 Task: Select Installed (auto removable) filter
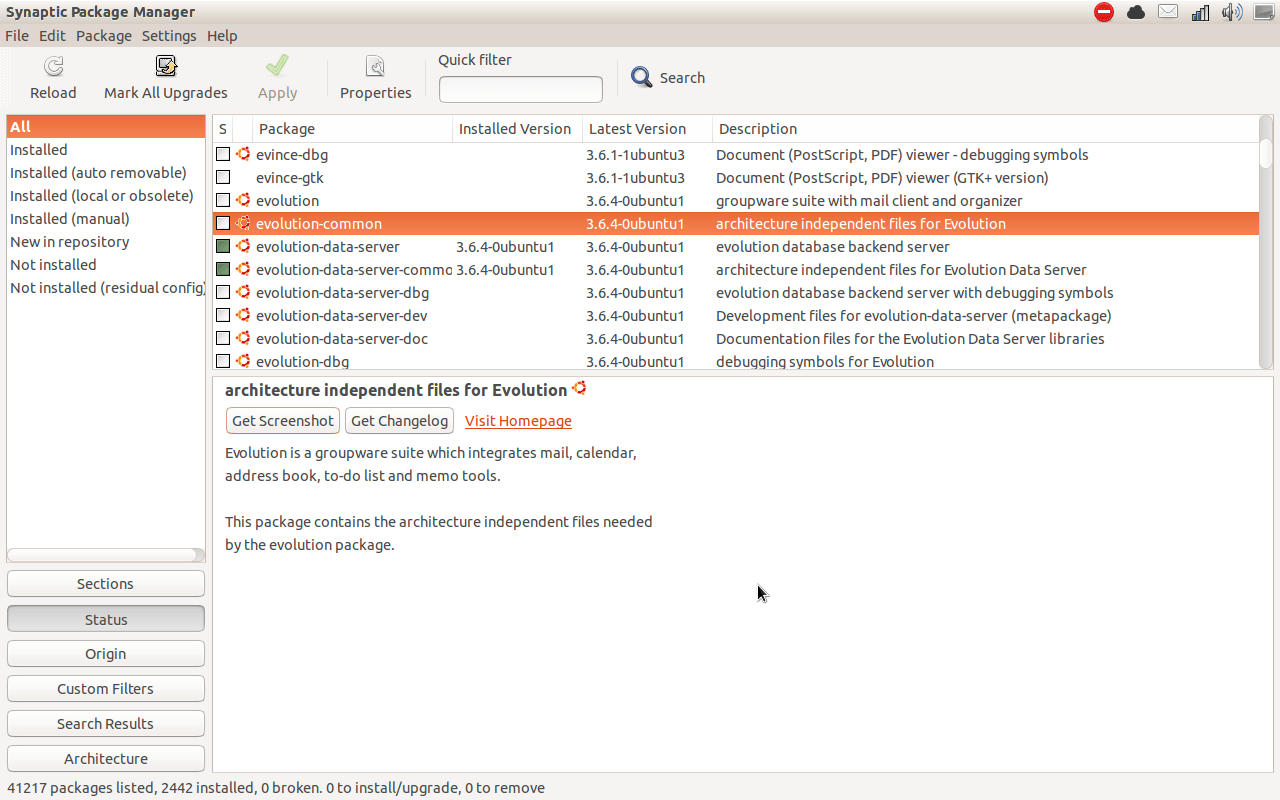click(x=106, y=172)
